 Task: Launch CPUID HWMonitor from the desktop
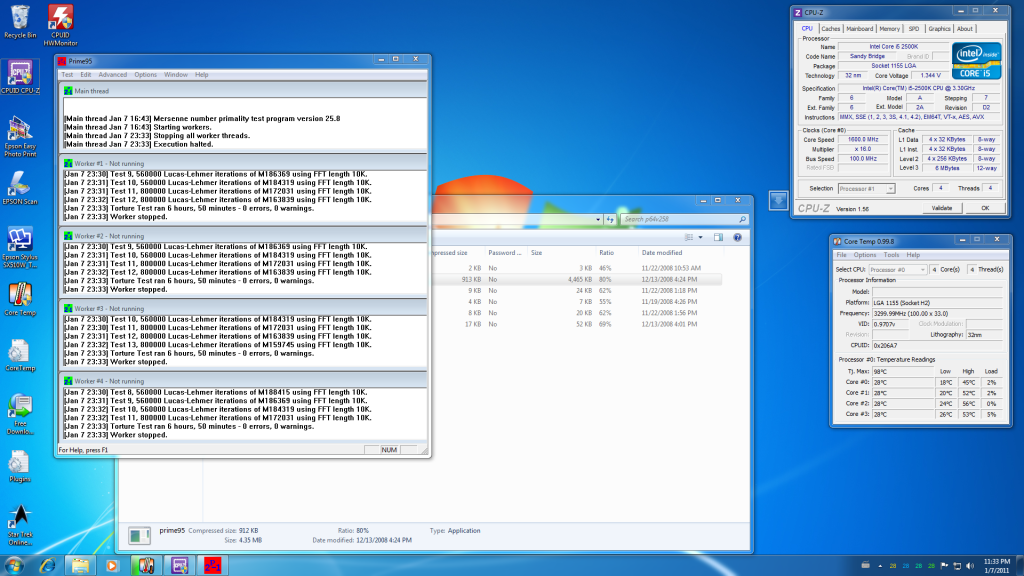tap(60, 25)
